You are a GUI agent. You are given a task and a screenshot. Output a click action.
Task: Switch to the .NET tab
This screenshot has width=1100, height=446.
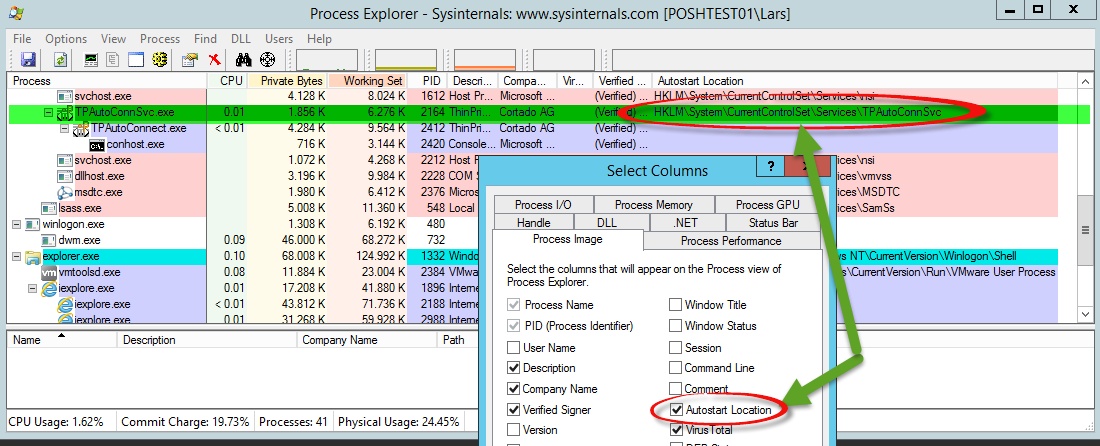pos(688,223)
